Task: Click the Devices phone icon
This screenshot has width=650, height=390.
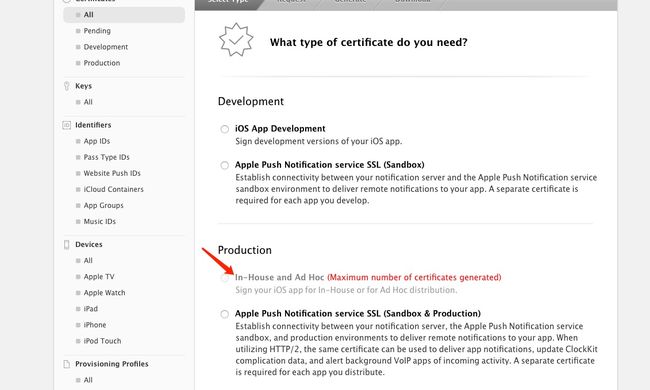Action: (66, 245)
